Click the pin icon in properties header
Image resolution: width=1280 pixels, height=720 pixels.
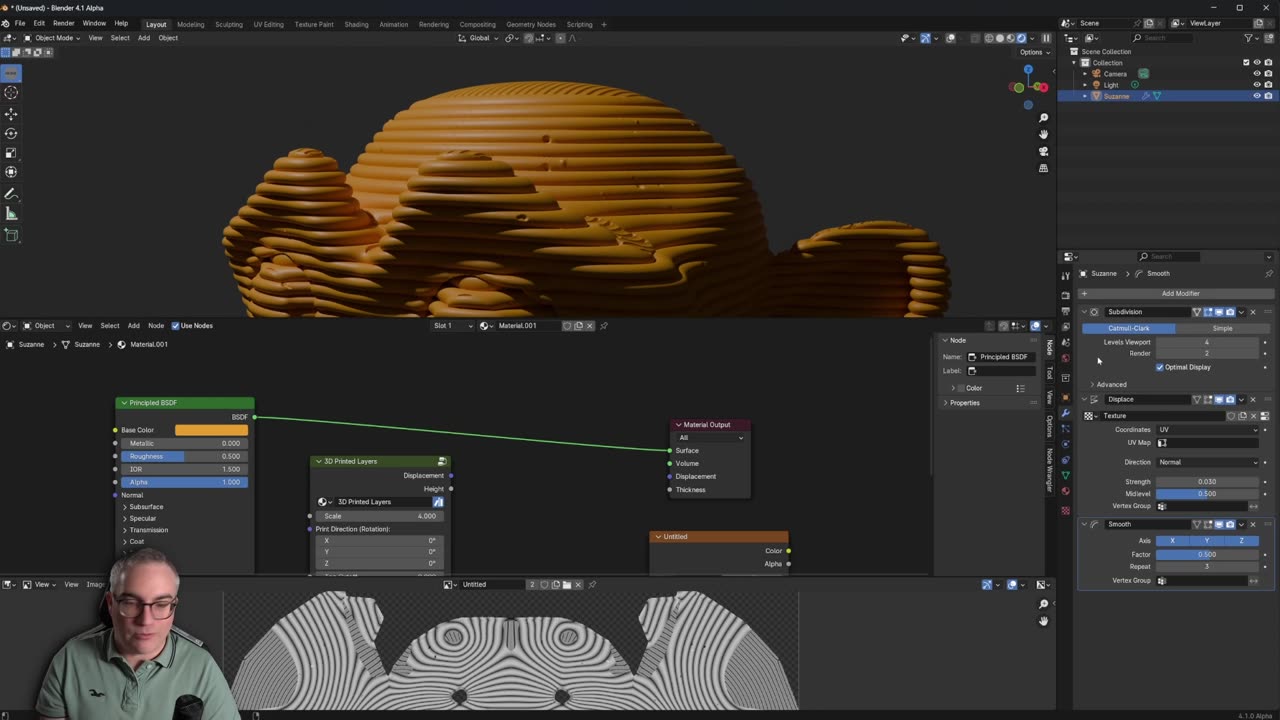click(1269, 273)
